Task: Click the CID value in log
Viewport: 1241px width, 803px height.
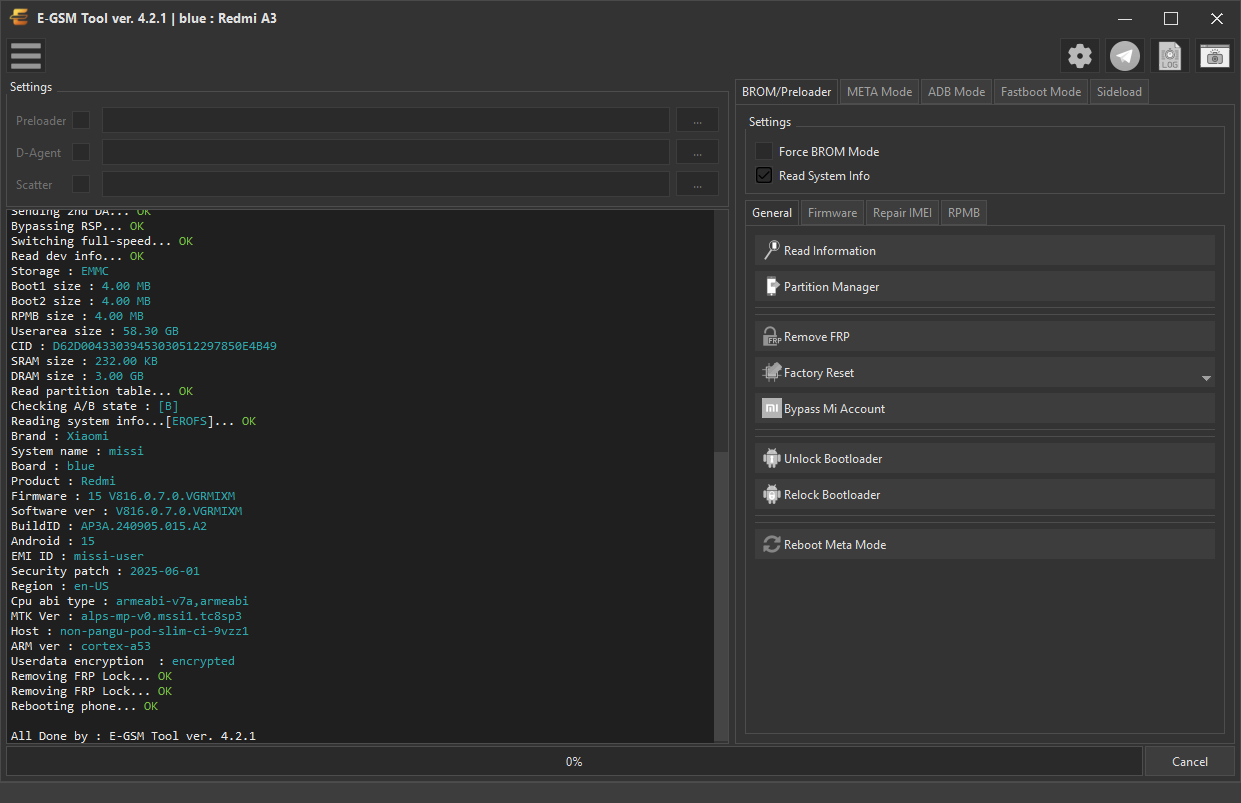Action: [165, 346]
